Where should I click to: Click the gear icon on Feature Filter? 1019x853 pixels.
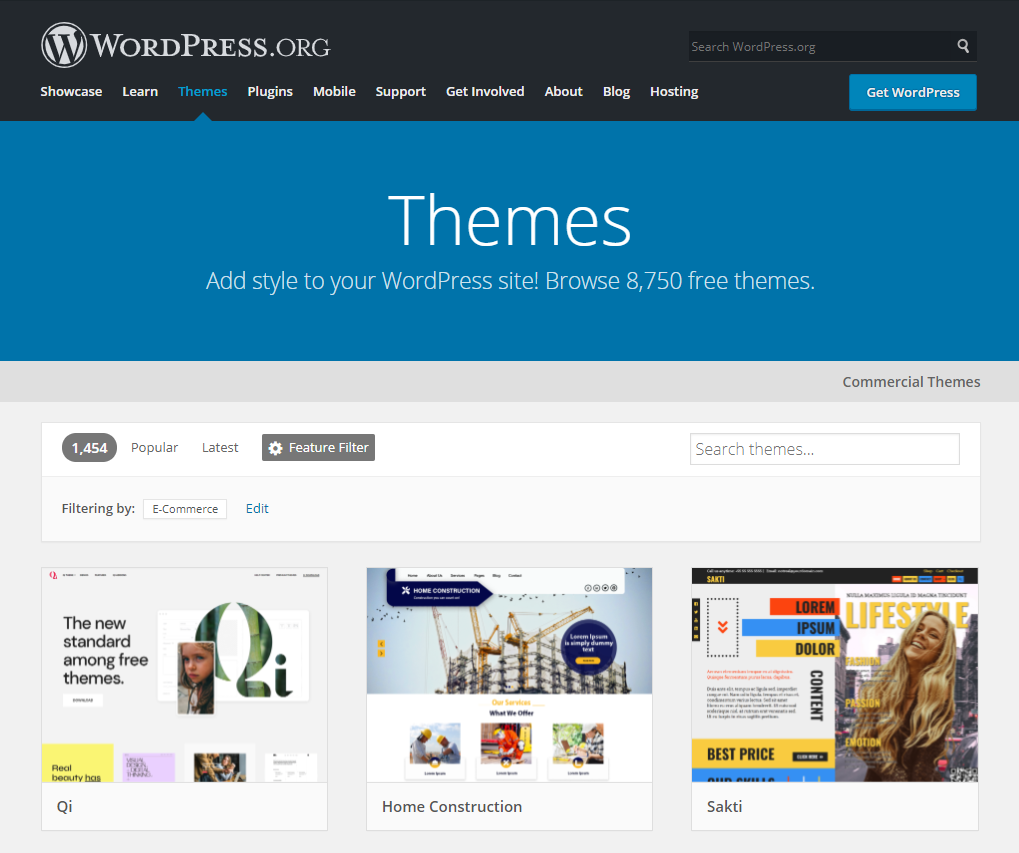(276, 448)
